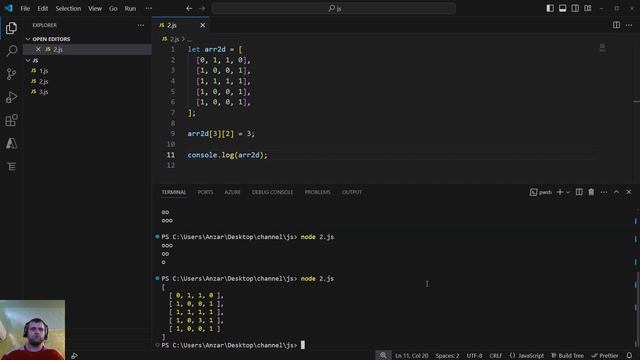Open the terminal launch profile dropdown
The height and width of the screenshot is (360, 640).
point(568,192)
